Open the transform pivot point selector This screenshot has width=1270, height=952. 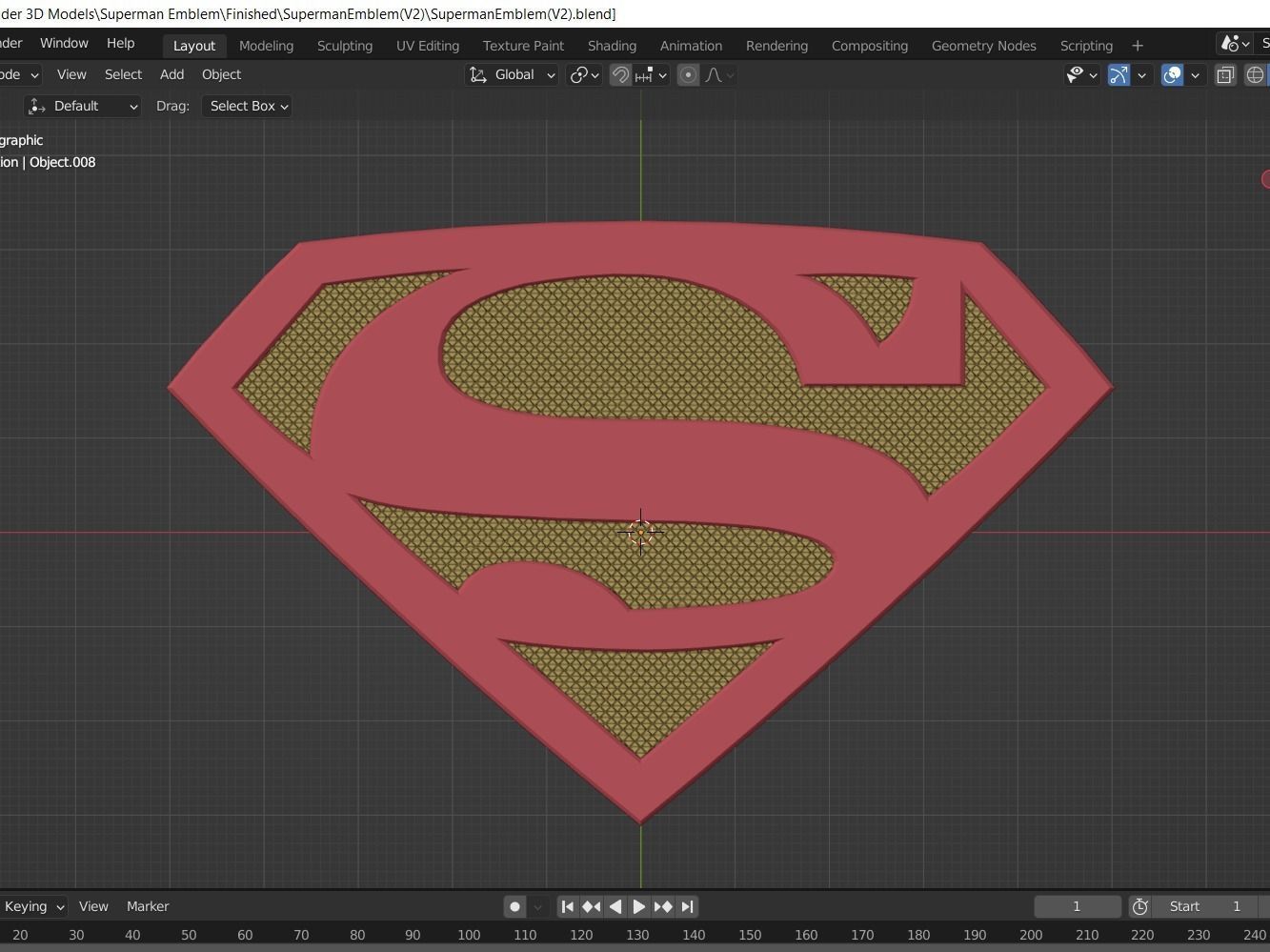click(x=584, y=74)
